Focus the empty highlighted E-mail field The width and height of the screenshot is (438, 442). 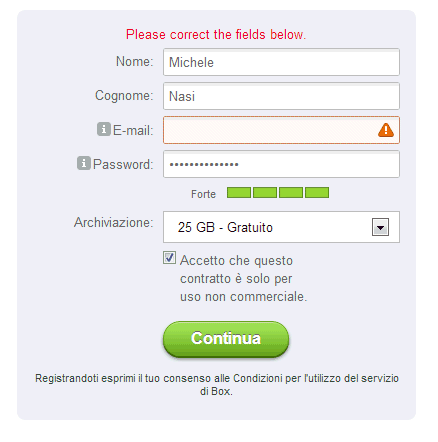pyautogui.click(x=281, y=130)
